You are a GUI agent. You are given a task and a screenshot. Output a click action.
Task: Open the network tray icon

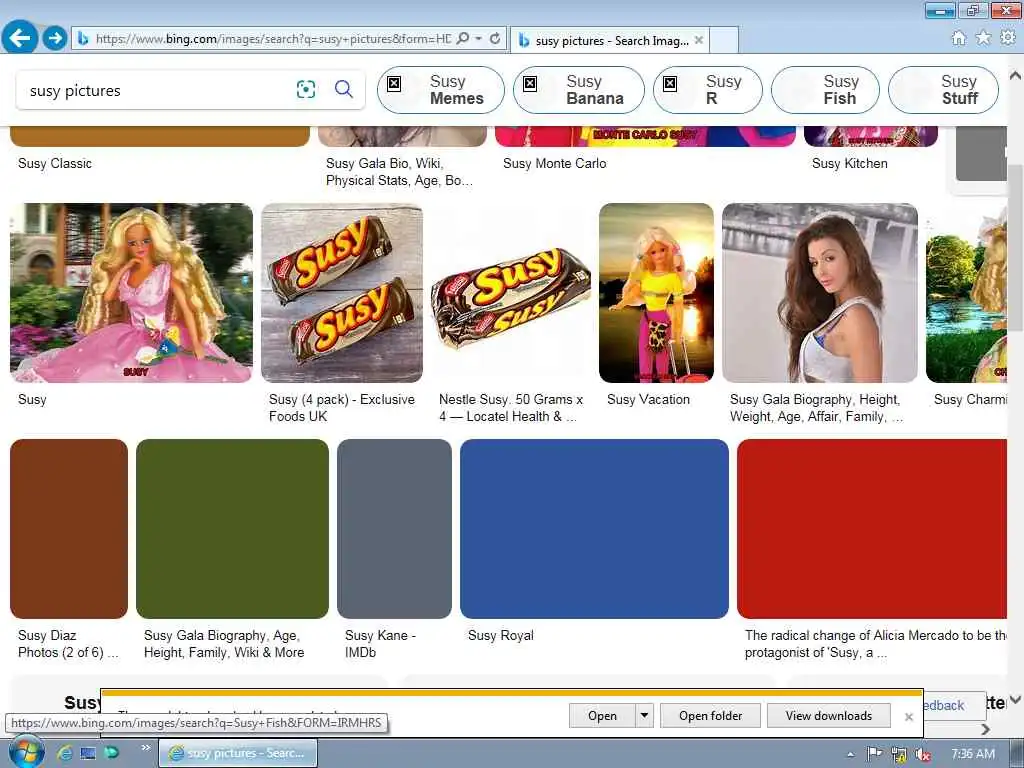pos(899,754)
